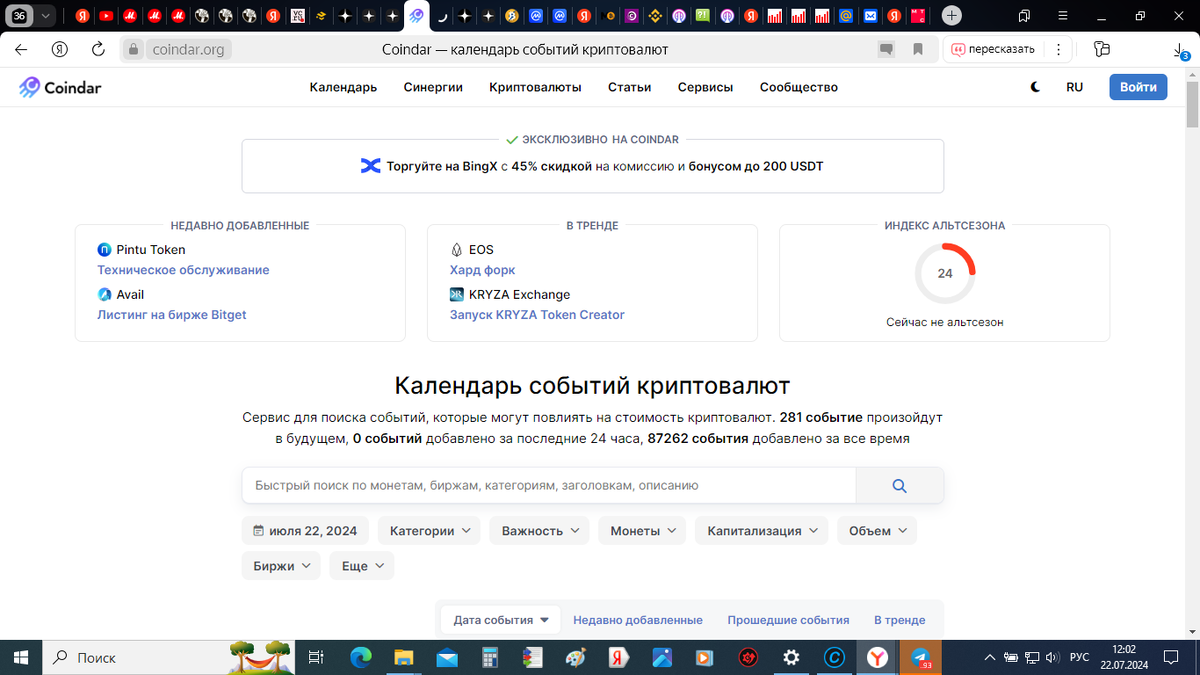Viewport: 1200px width, 675px height.
Task: Click the lock icon in the address bar
Action: [x=135, y=49]
